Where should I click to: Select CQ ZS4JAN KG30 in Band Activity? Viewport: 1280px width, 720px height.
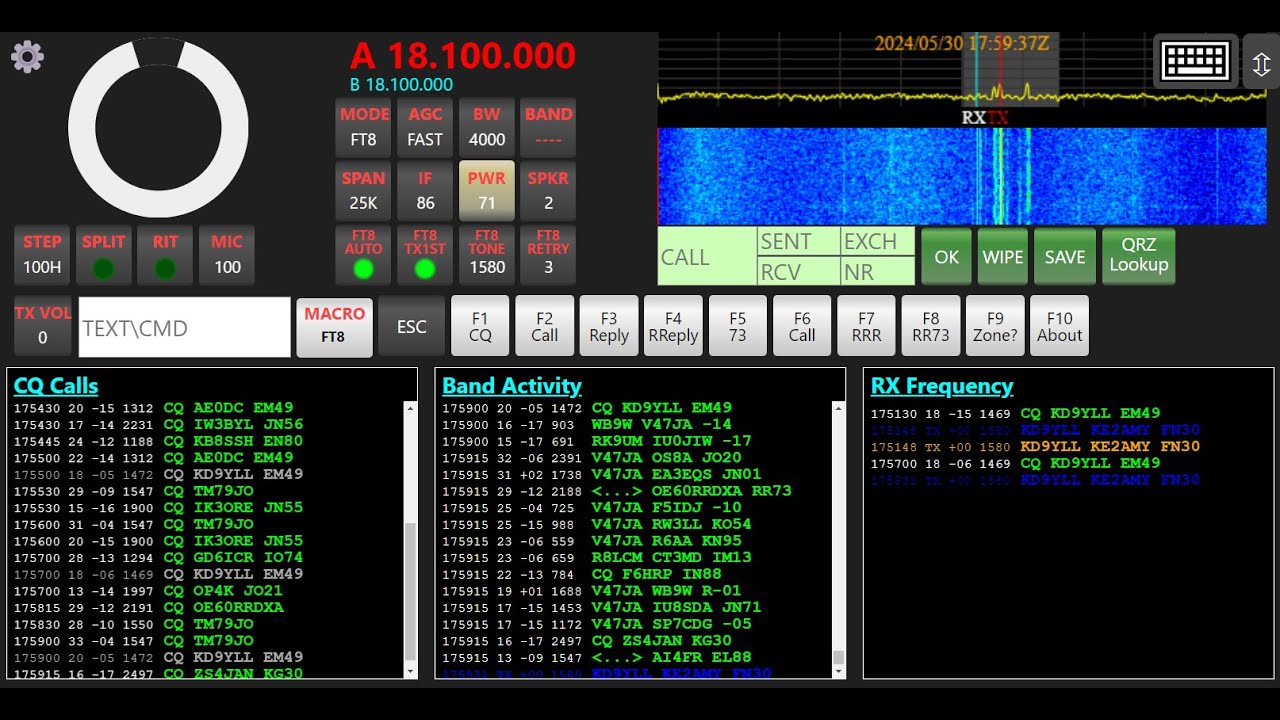tap(661, 640)
